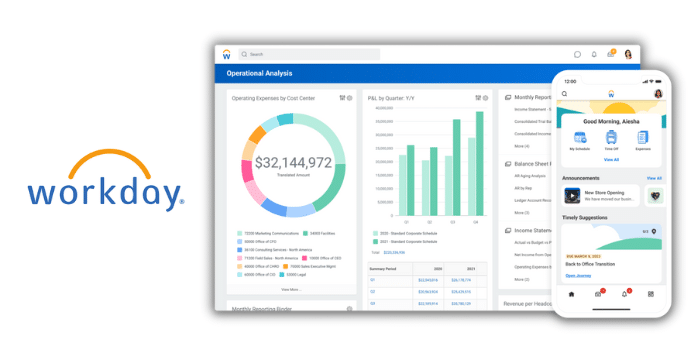Click the 2020 Standard Corporate Schedule legend
Screen dimensions: 700x360
click(405, 233)
